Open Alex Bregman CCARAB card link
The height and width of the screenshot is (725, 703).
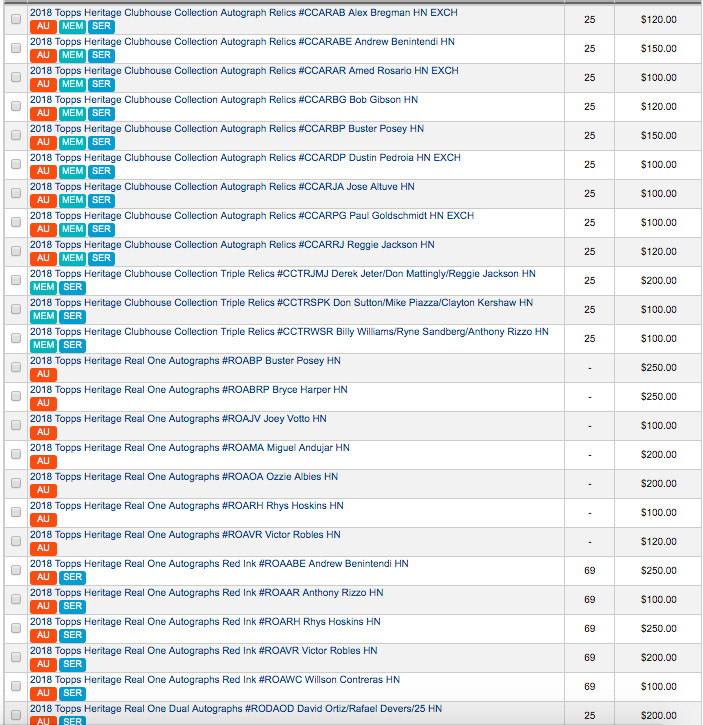[x=244, y=13]
